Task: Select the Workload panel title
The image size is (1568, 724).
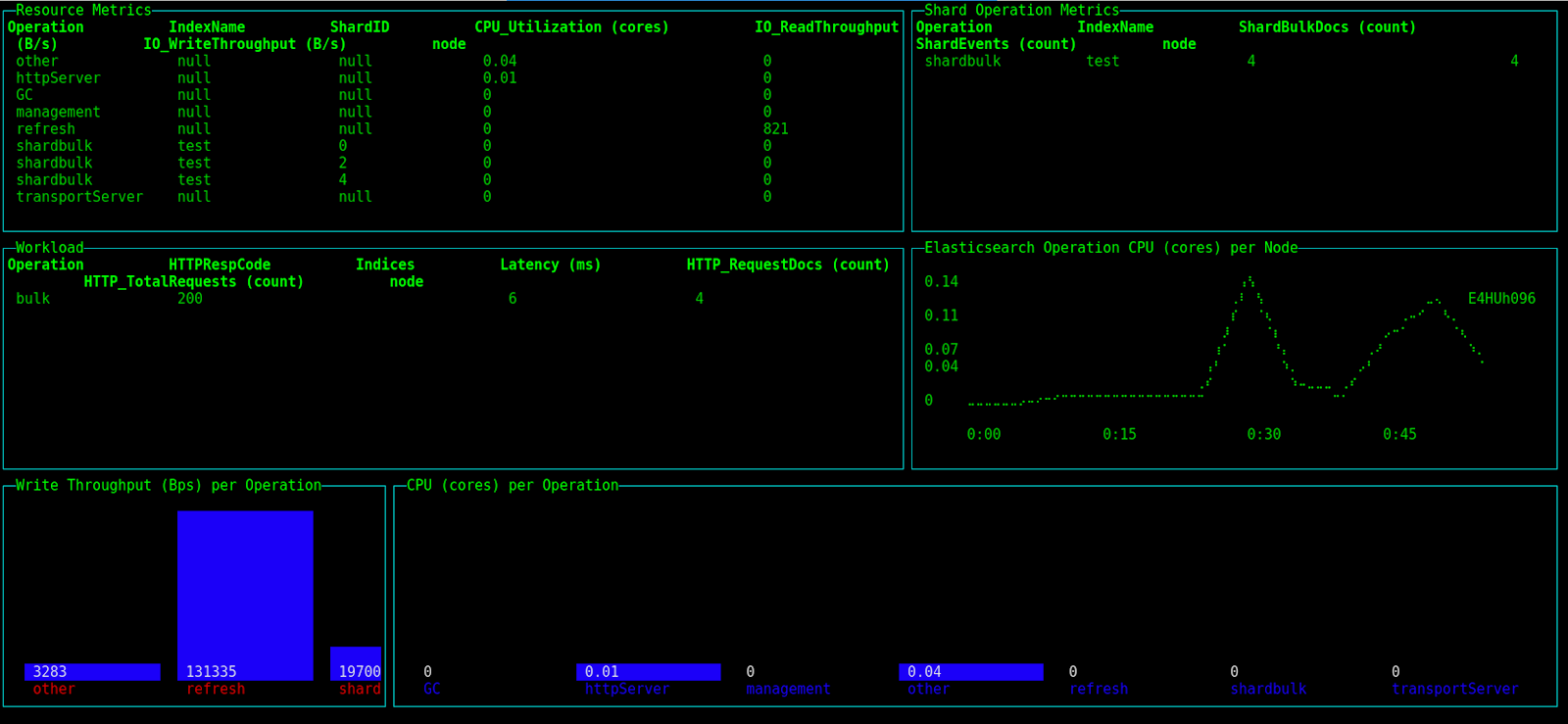Action: 50,248
